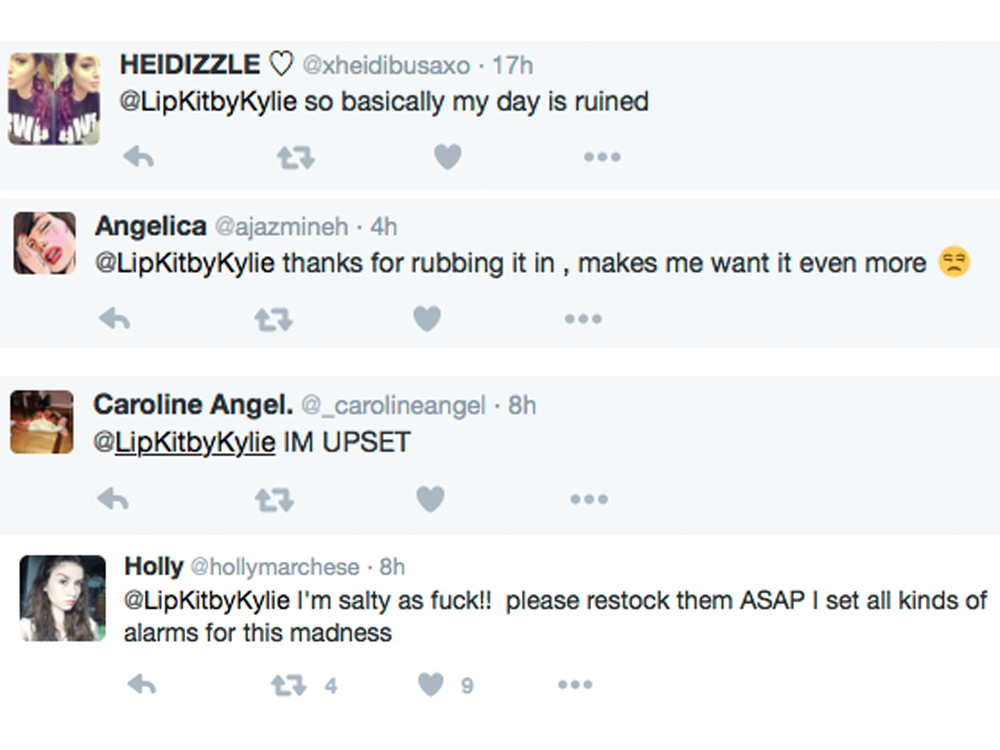Reply to Holly's salty tweet
Viewport: 1000px width, 750px height.
[142, 685]
